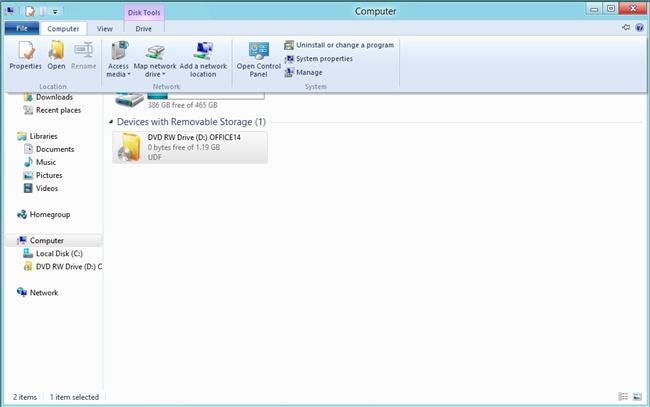This screenshot has height=407, width=650.
Task: Open Pictures library in navigation pane
Action: (x=49, y=175)
